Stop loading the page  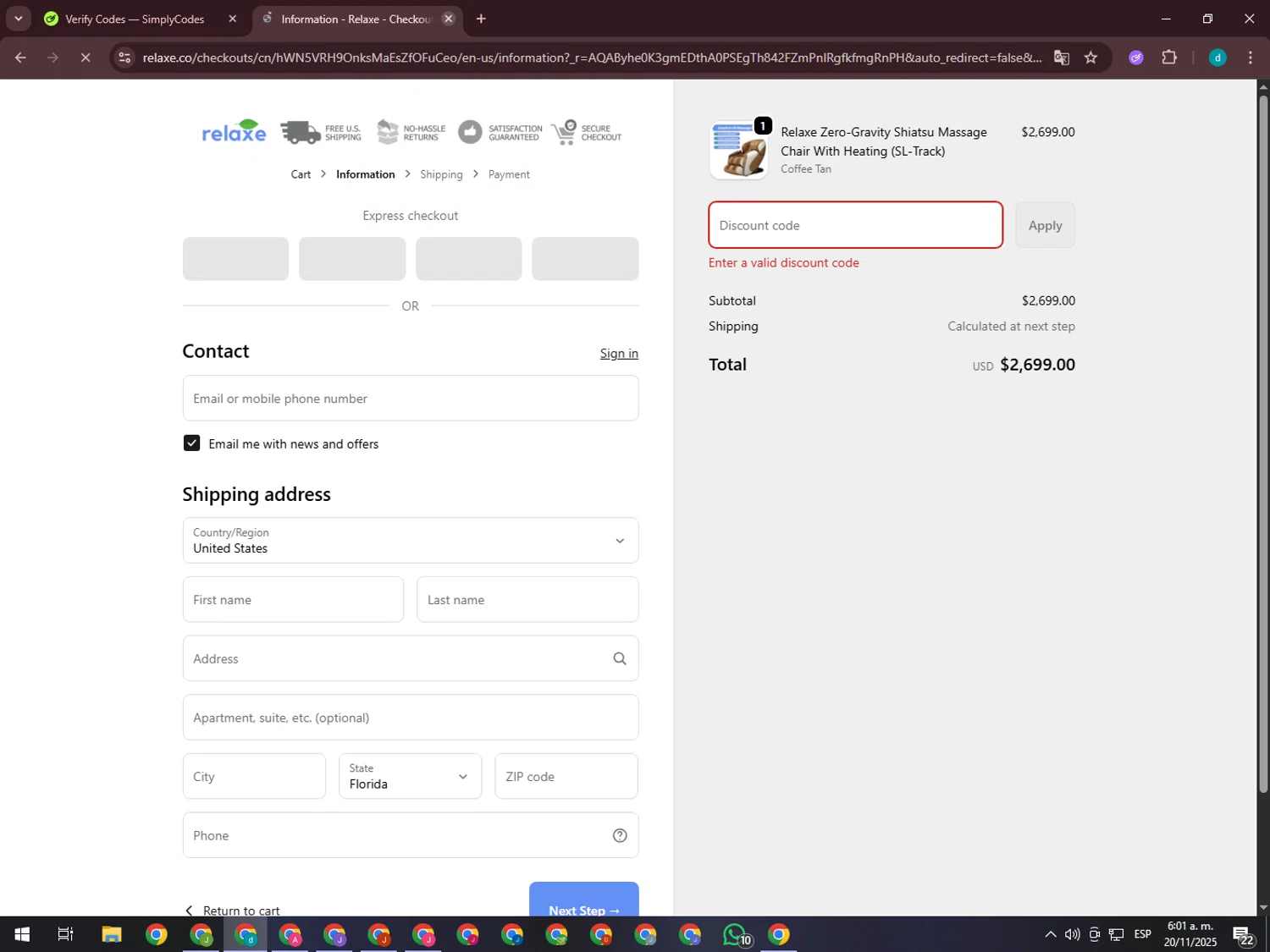coord(86,58)
